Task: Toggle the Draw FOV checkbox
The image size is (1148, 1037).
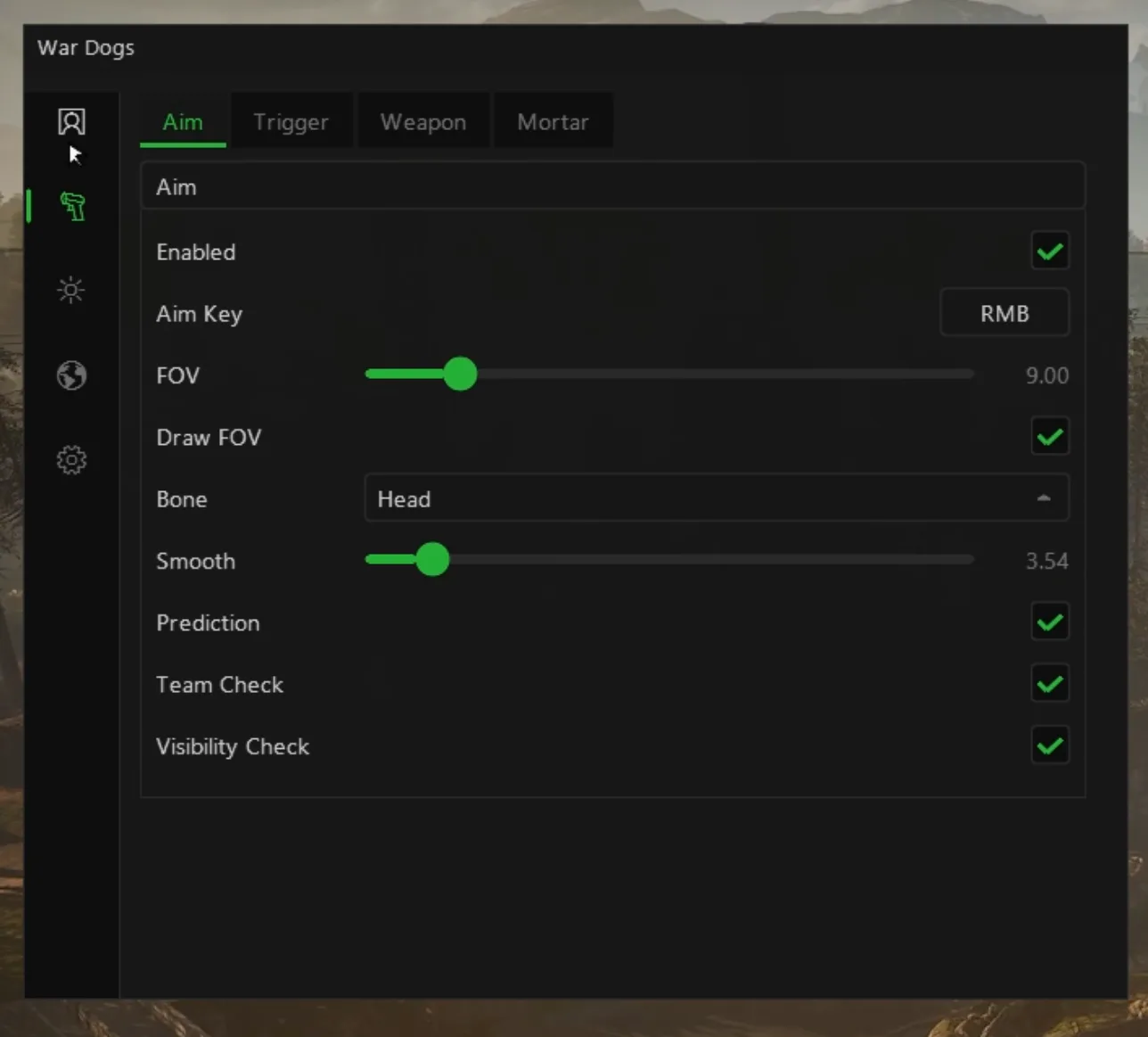Action: pyautogui.click(x=1050, y=437)
